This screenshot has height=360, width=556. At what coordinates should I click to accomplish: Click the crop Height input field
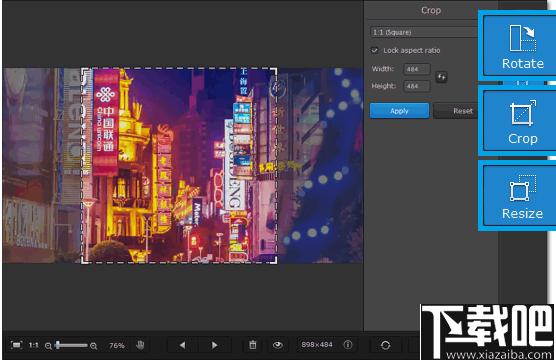click(x=417, y=86)
